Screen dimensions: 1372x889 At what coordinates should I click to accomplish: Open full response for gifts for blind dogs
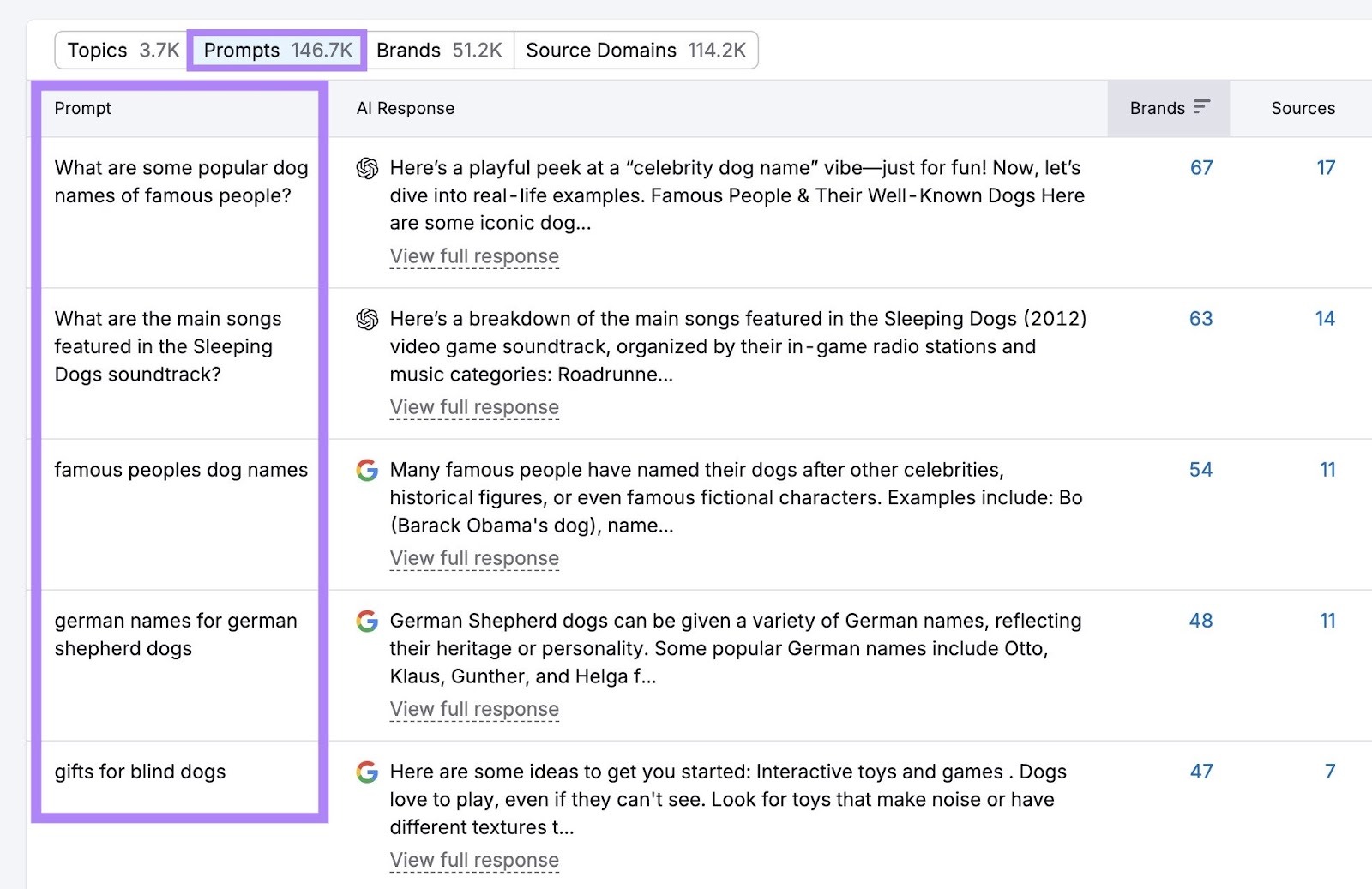click(x=473, y=859)
